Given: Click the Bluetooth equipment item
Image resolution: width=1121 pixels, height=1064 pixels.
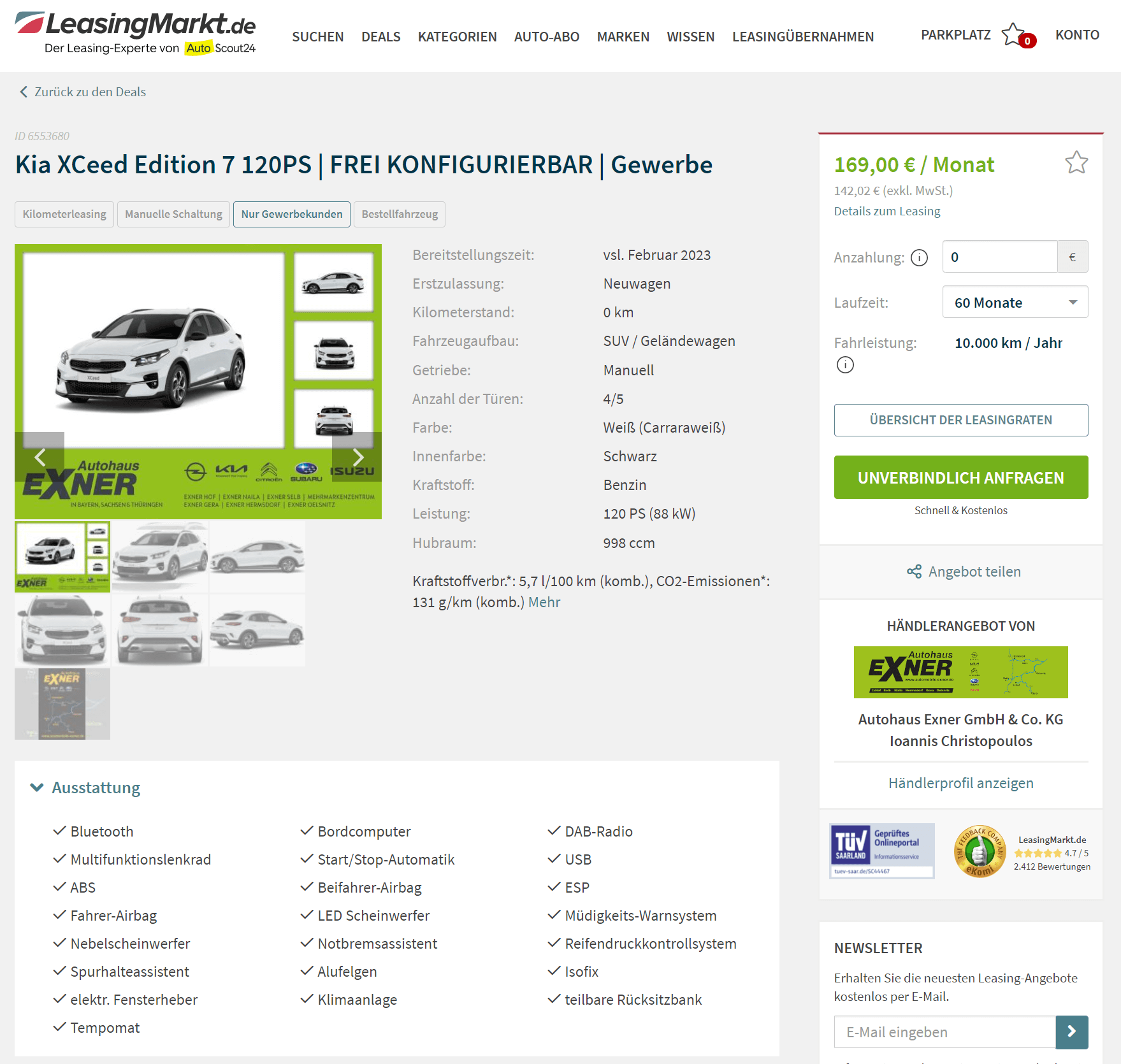Looking at the screenshot, I should coord(94,831).
